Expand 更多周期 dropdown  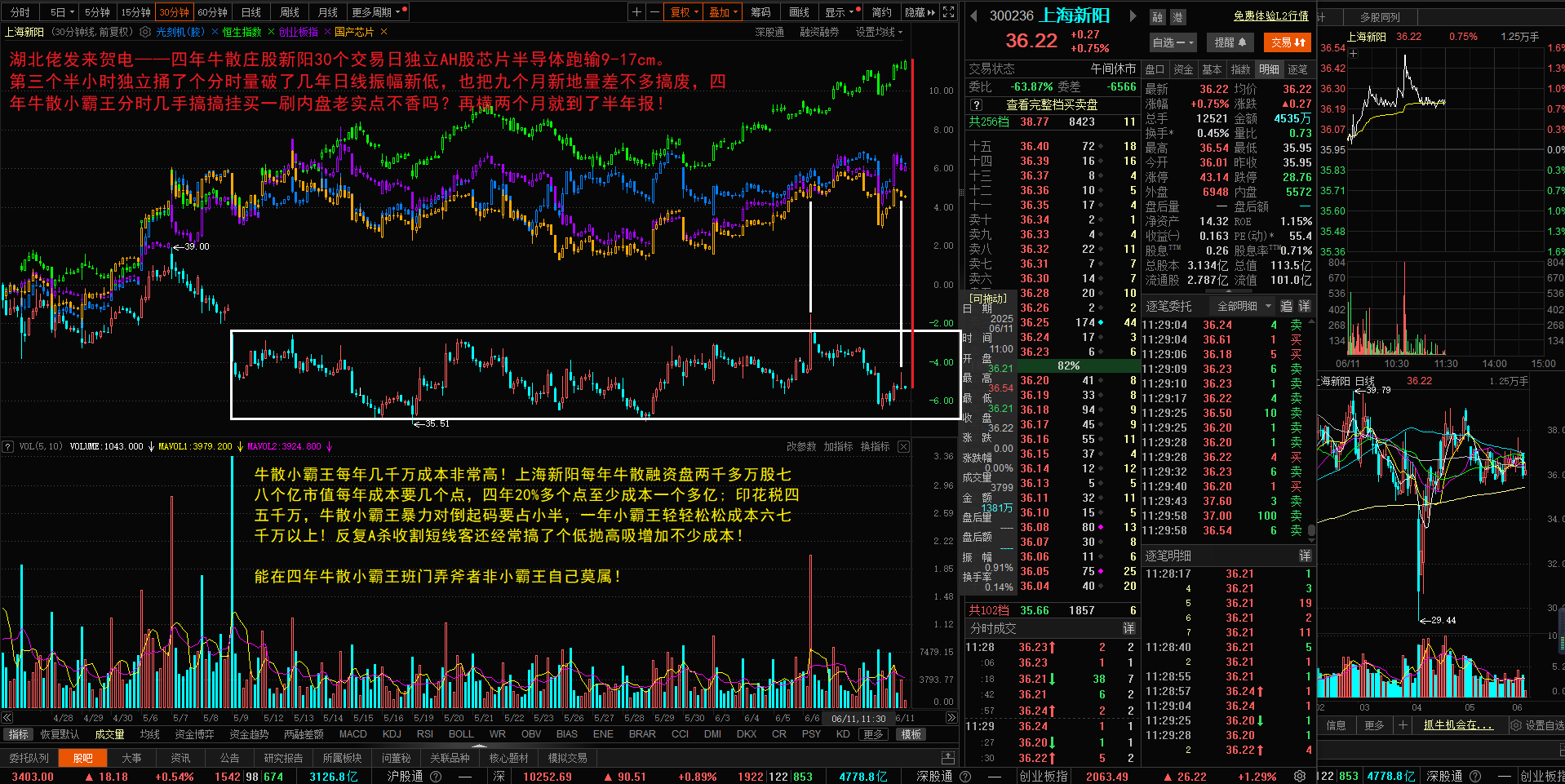(376, 12)
